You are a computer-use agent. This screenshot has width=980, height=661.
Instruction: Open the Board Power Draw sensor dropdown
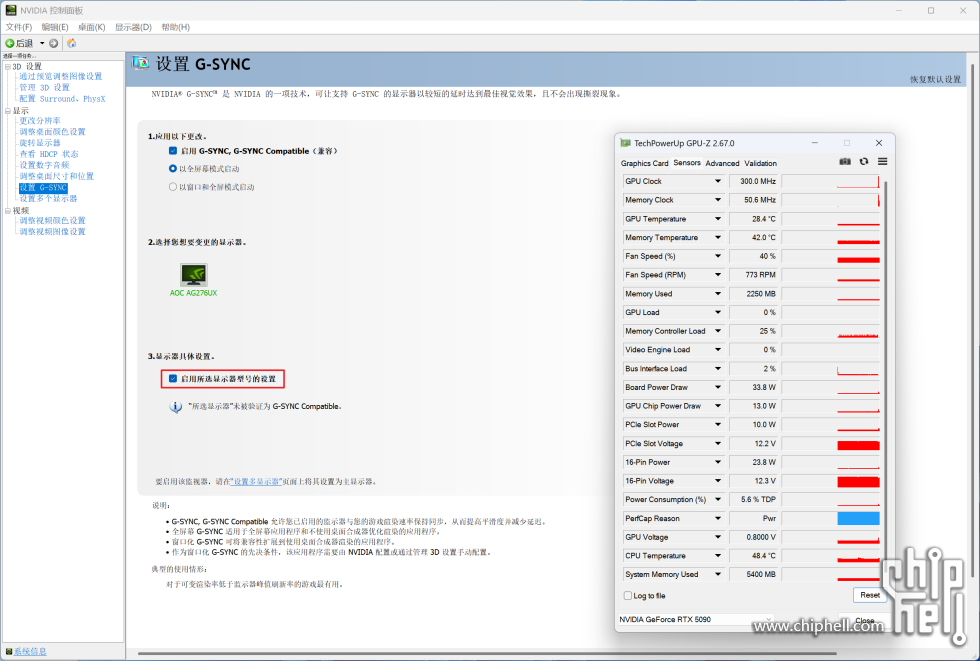click(x=718, y=387)
